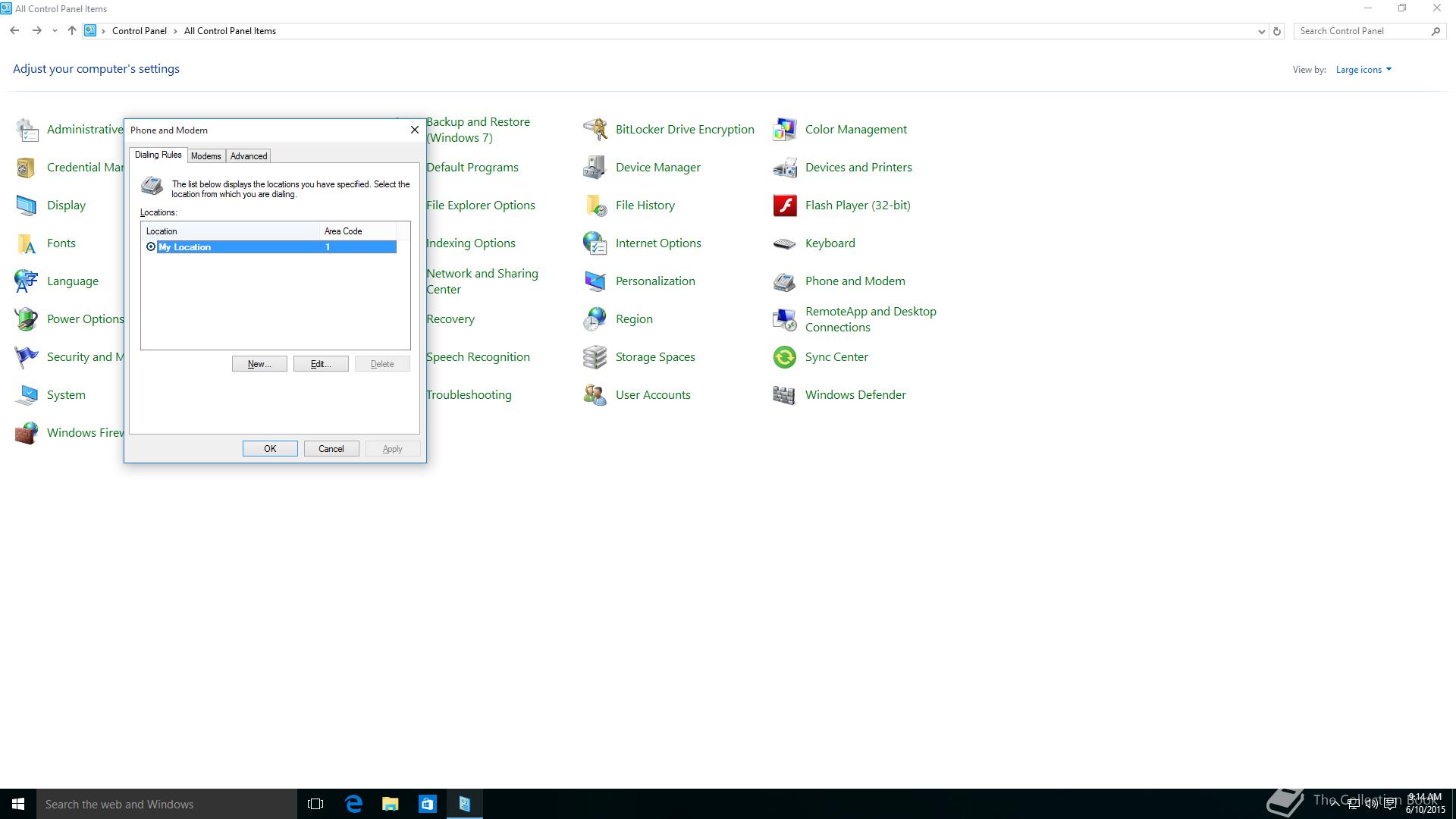Image resolution: width=1456 pixels, height=819 pixels.
Task: Launch Edge browser from the taskbar
Action: click(x=353, y=804)
